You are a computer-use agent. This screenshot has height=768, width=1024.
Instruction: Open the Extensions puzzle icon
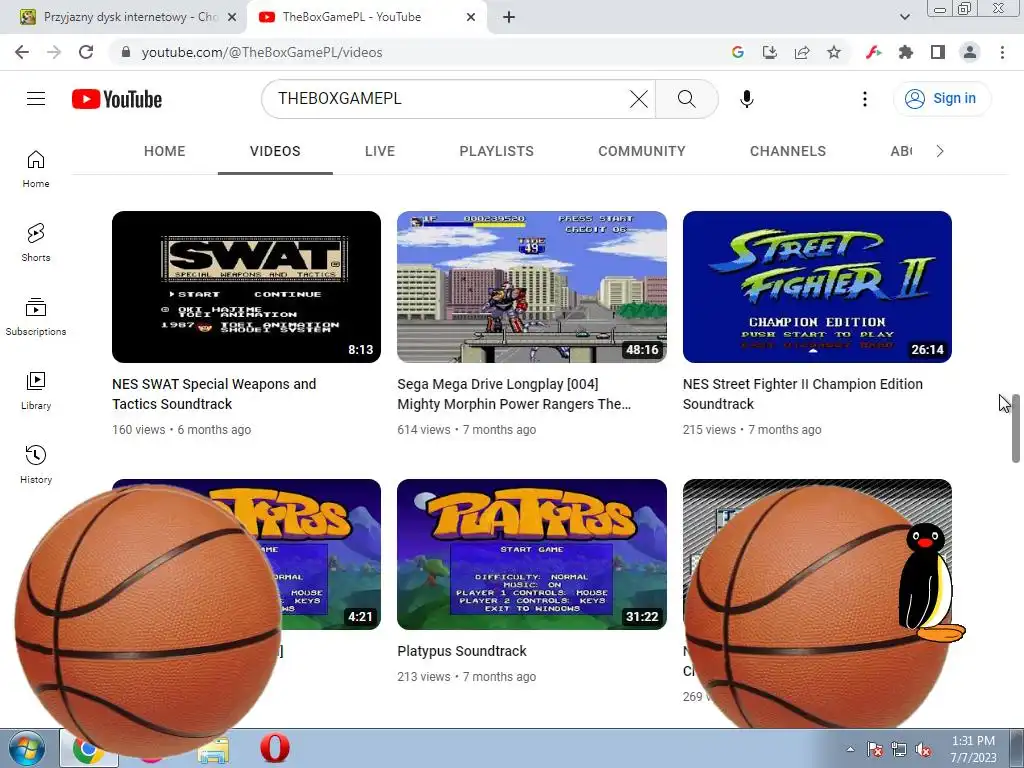[906, 52]
